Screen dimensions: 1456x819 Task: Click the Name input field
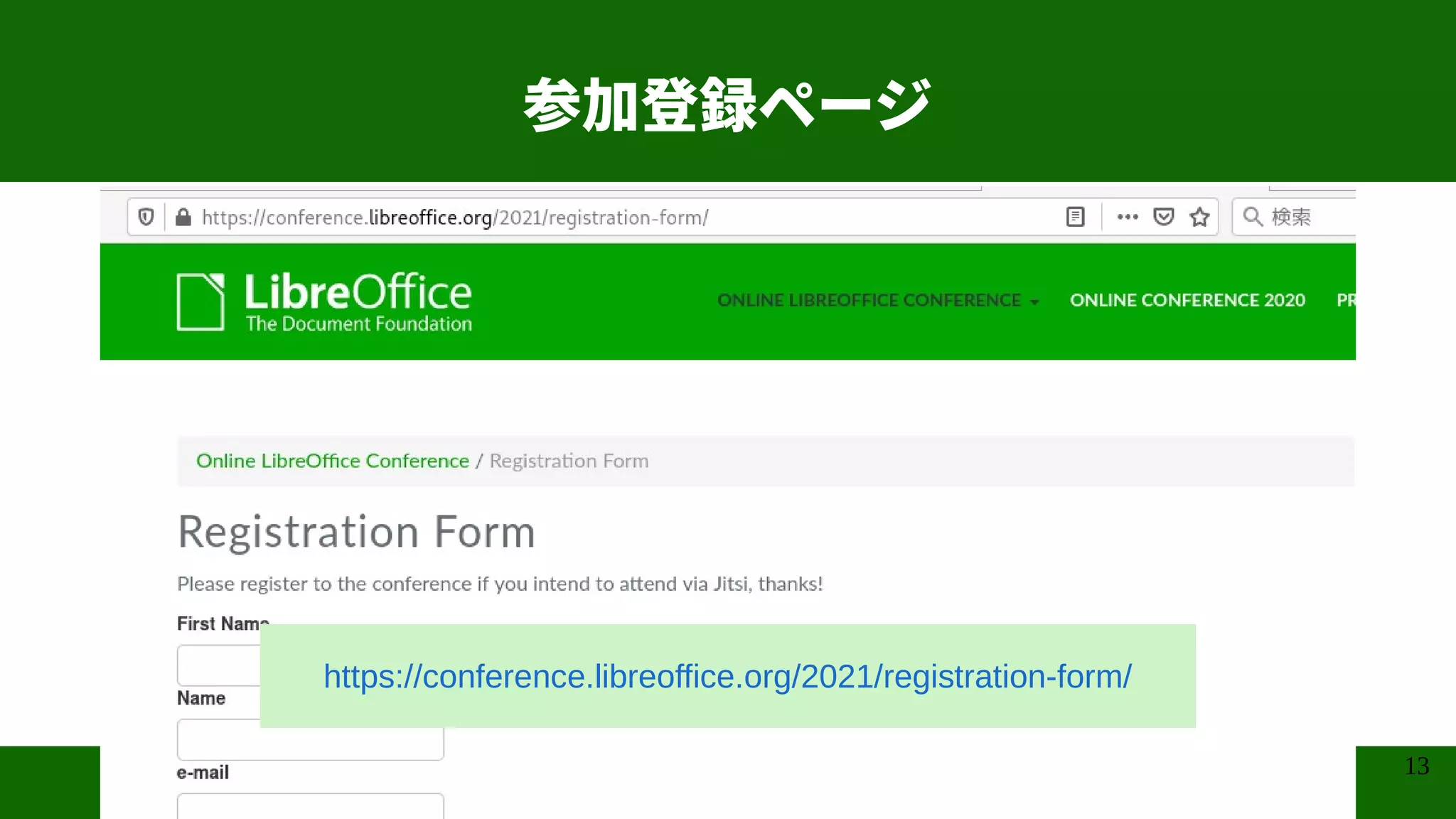(311, 739)
